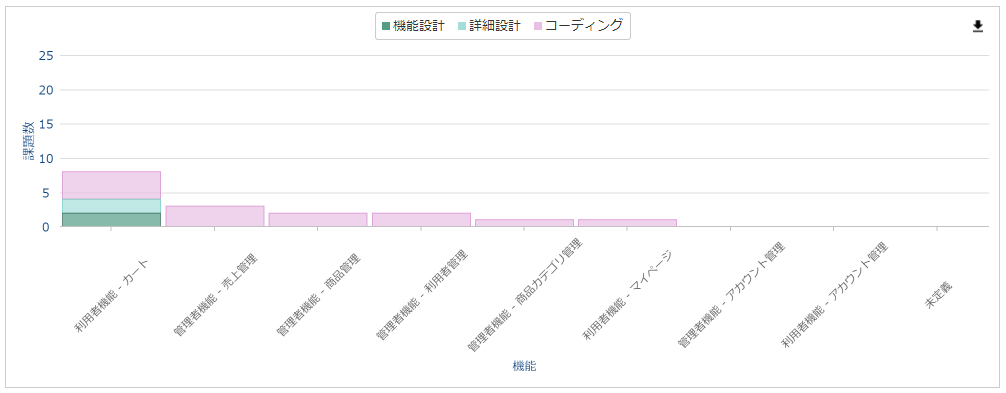Toggle the 機能設計 legend series
This screenshot has width=1006, height=393.
[413, 26]
